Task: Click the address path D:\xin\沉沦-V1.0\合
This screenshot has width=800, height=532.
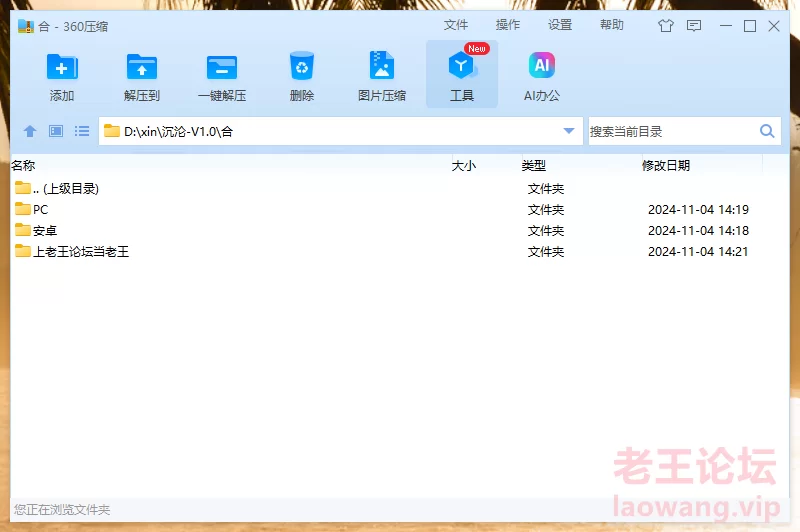Action: point(179,132)
